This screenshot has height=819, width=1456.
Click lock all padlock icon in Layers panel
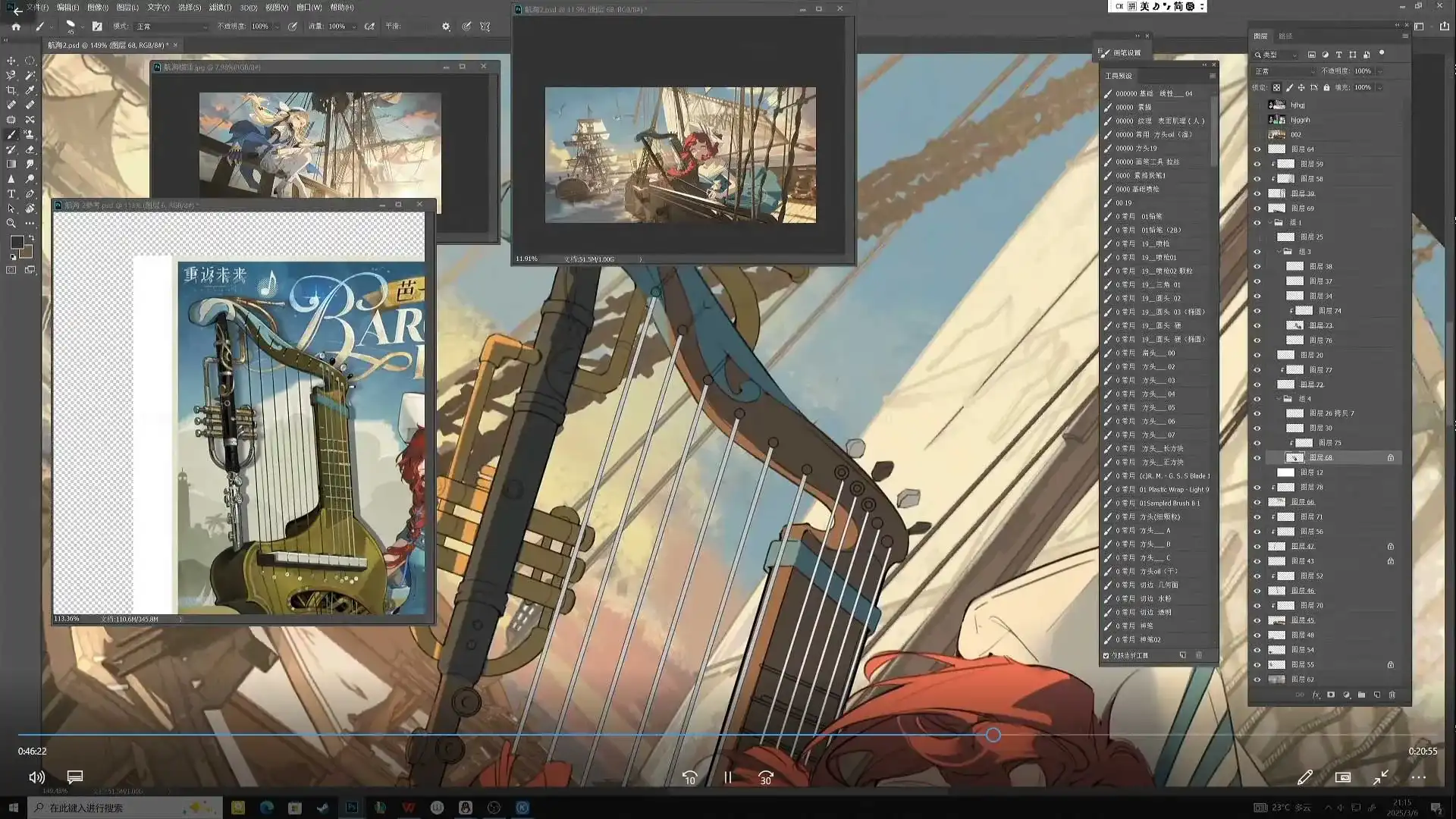pyautogui.click(x=1326, y=88)
